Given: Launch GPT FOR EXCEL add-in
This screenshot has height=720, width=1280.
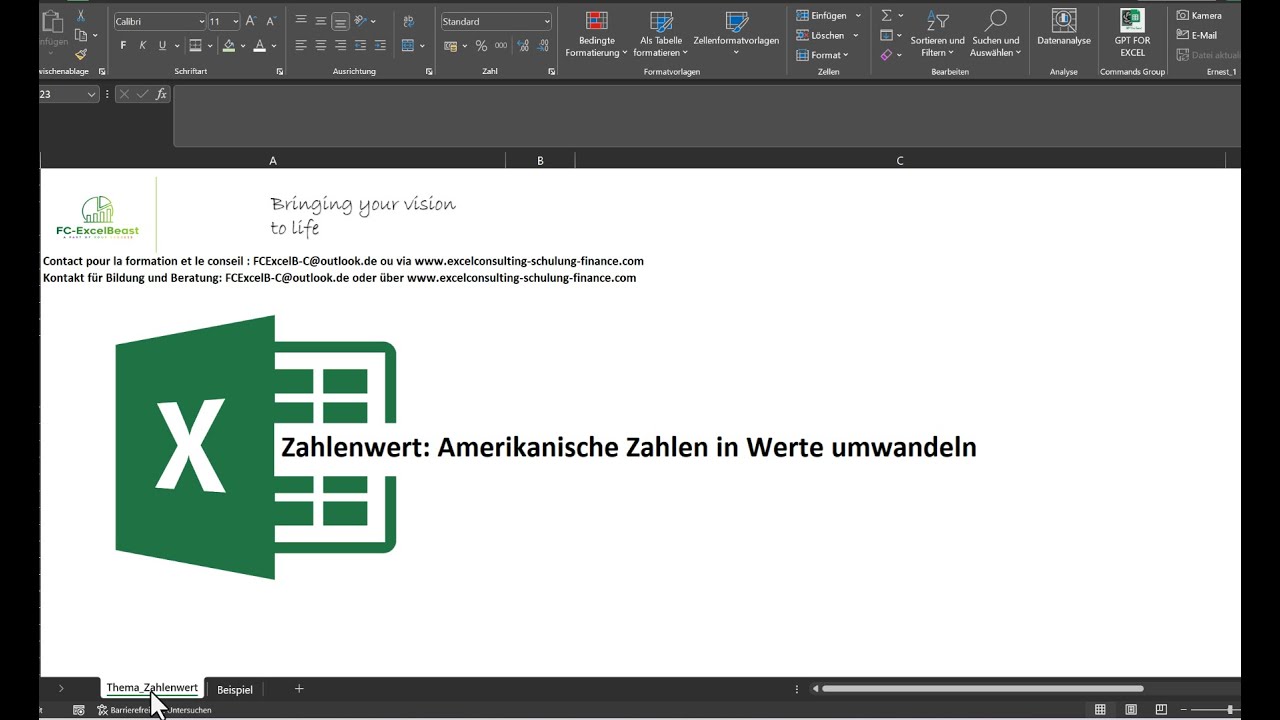Looking at the screenshot, I should pos(1132,33).
